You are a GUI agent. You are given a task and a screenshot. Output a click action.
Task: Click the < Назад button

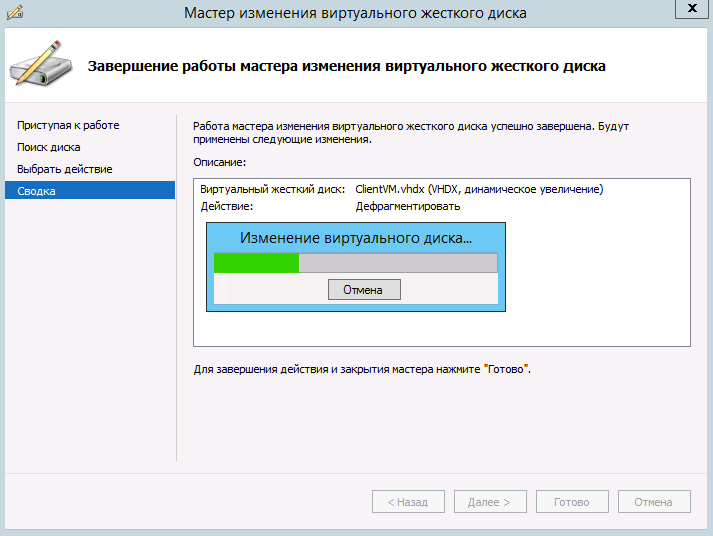click(408, 502)
